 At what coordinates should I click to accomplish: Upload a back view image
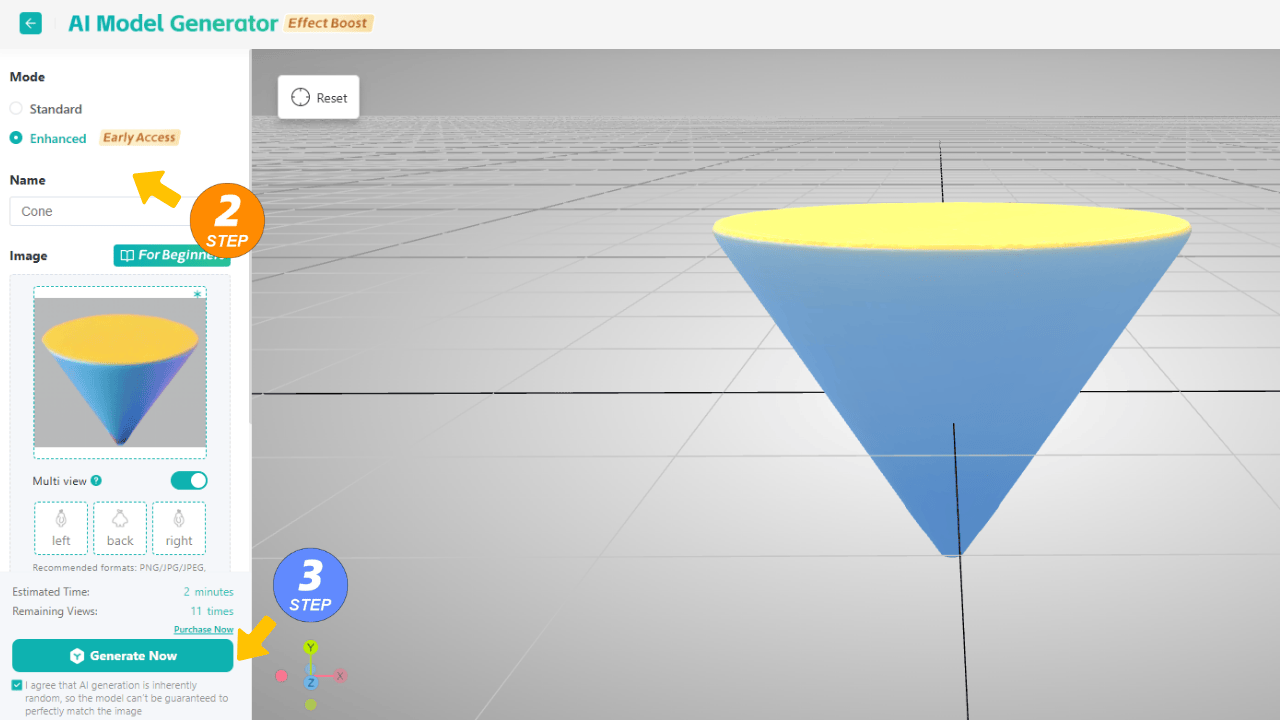[x=120, y=528]
